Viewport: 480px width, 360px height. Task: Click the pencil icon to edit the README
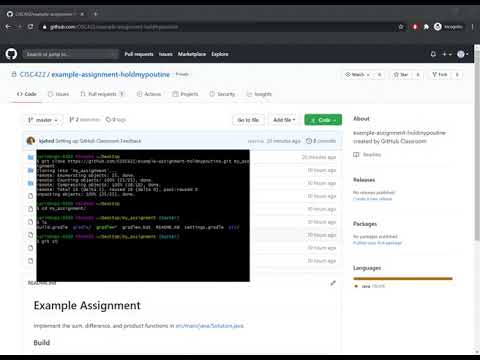tap(333, 283)
